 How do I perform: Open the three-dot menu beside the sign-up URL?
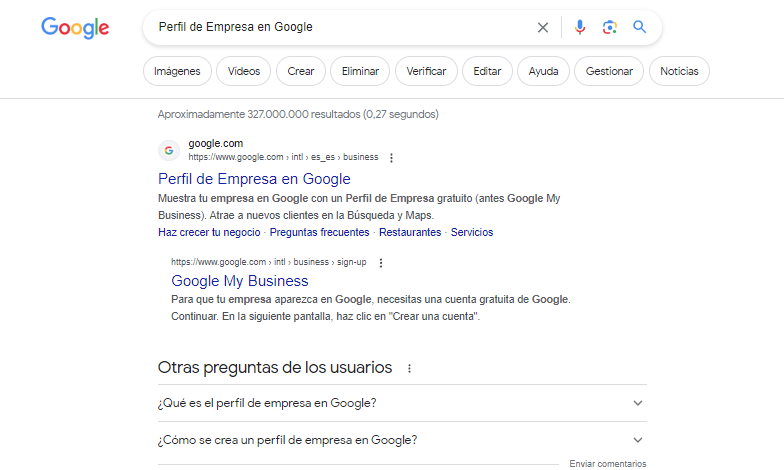click(381, 262)
